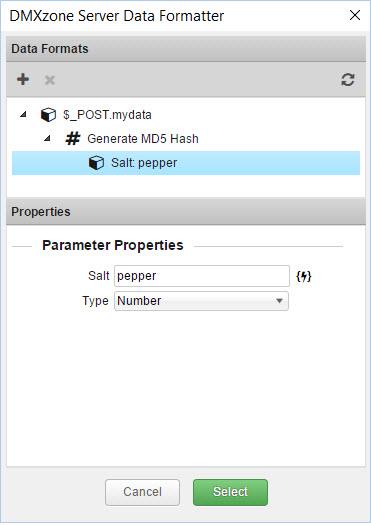
Task: Click the Properties panel header
Action: click(x=186, y=212)
